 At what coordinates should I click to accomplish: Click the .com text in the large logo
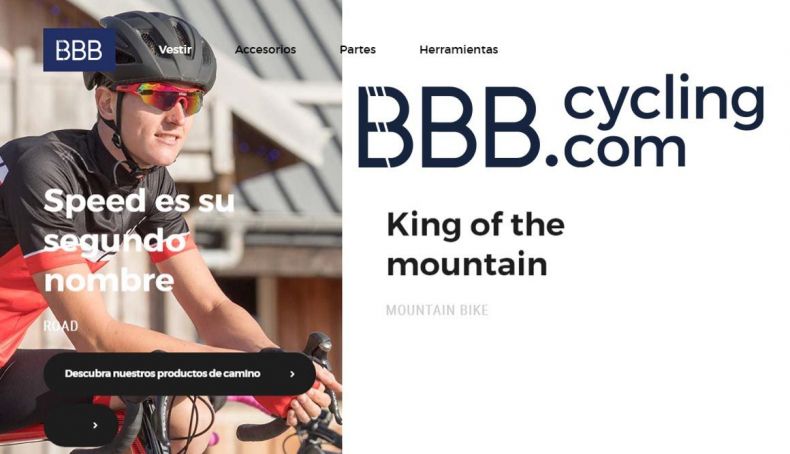point(615,150)
